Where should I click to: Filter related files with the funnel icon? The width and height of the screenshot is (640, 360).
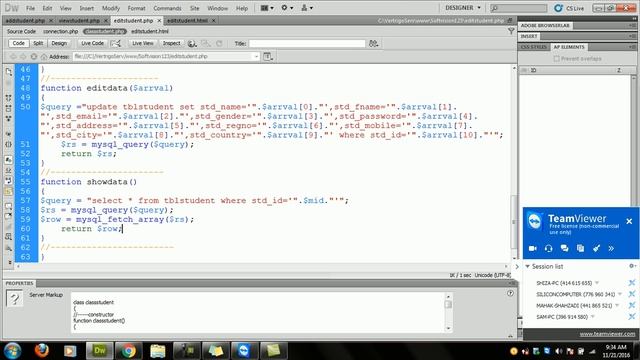pyautogui.click(x=511, y=31)
